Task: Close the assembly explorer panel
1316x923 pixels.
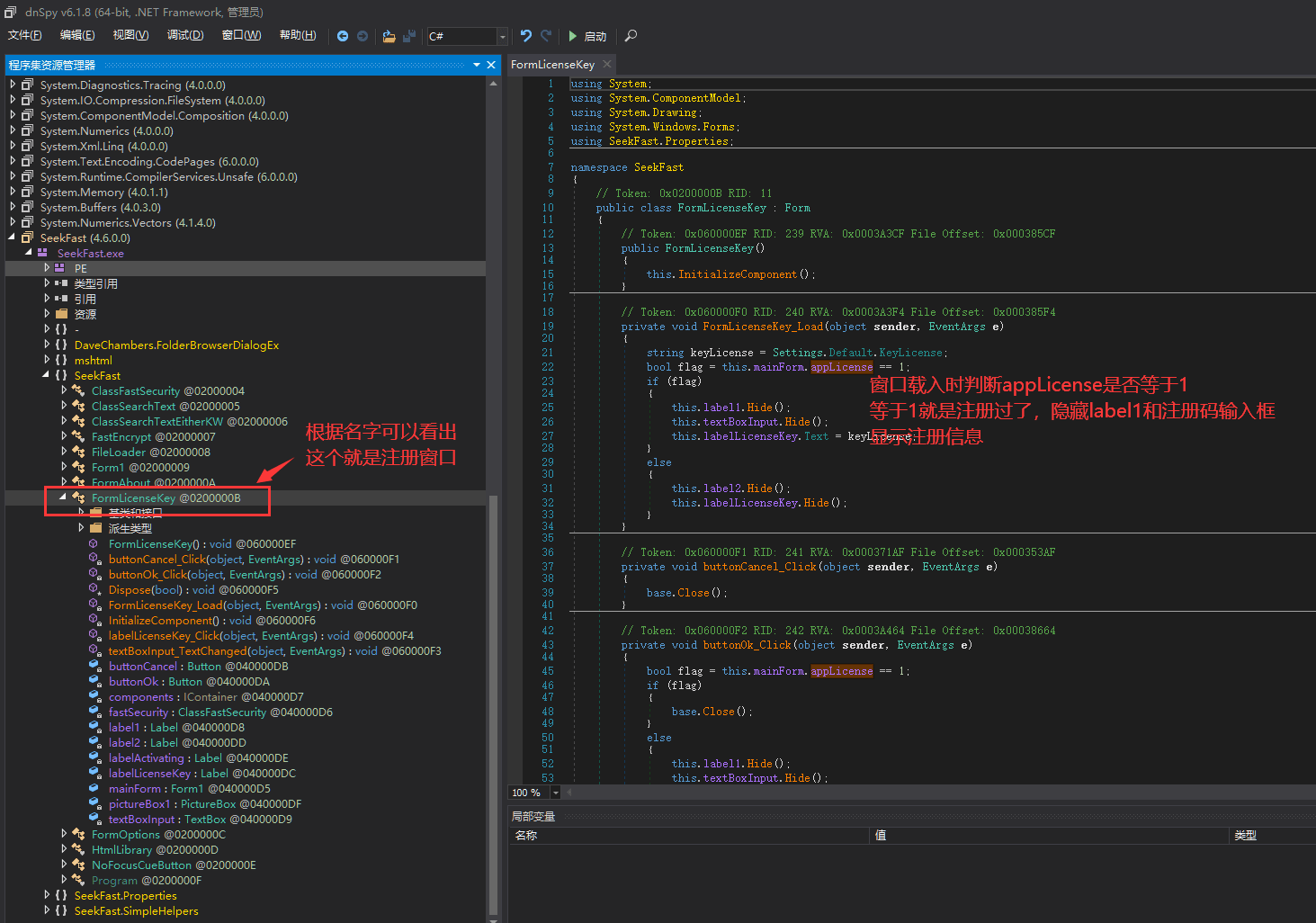Action: (491, 65)
